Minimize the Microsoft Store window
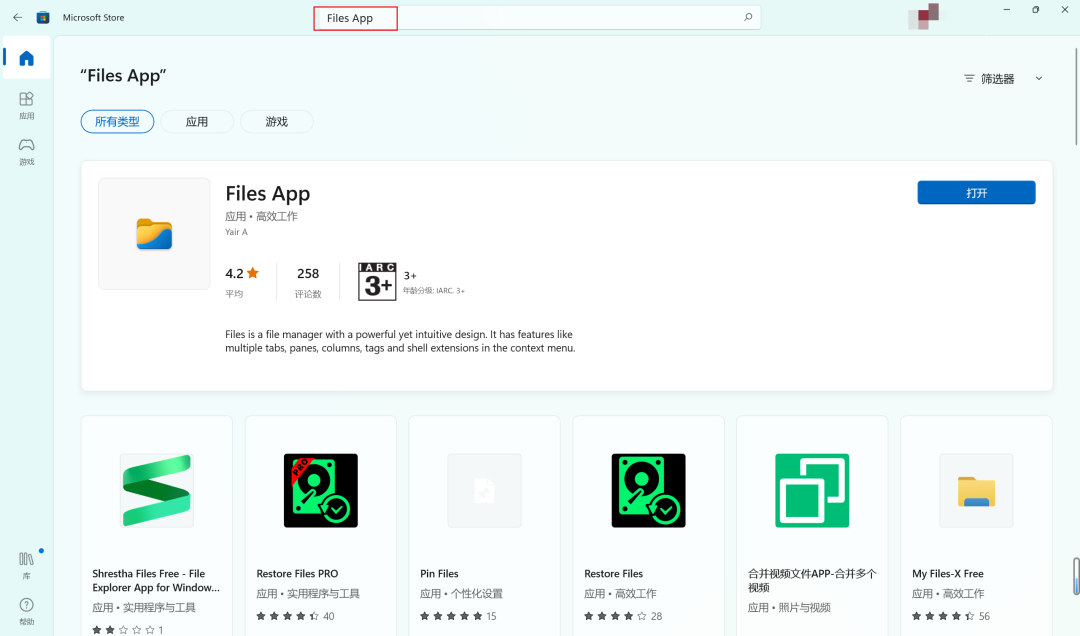 pyautogui.click(x=1007, y=10)
